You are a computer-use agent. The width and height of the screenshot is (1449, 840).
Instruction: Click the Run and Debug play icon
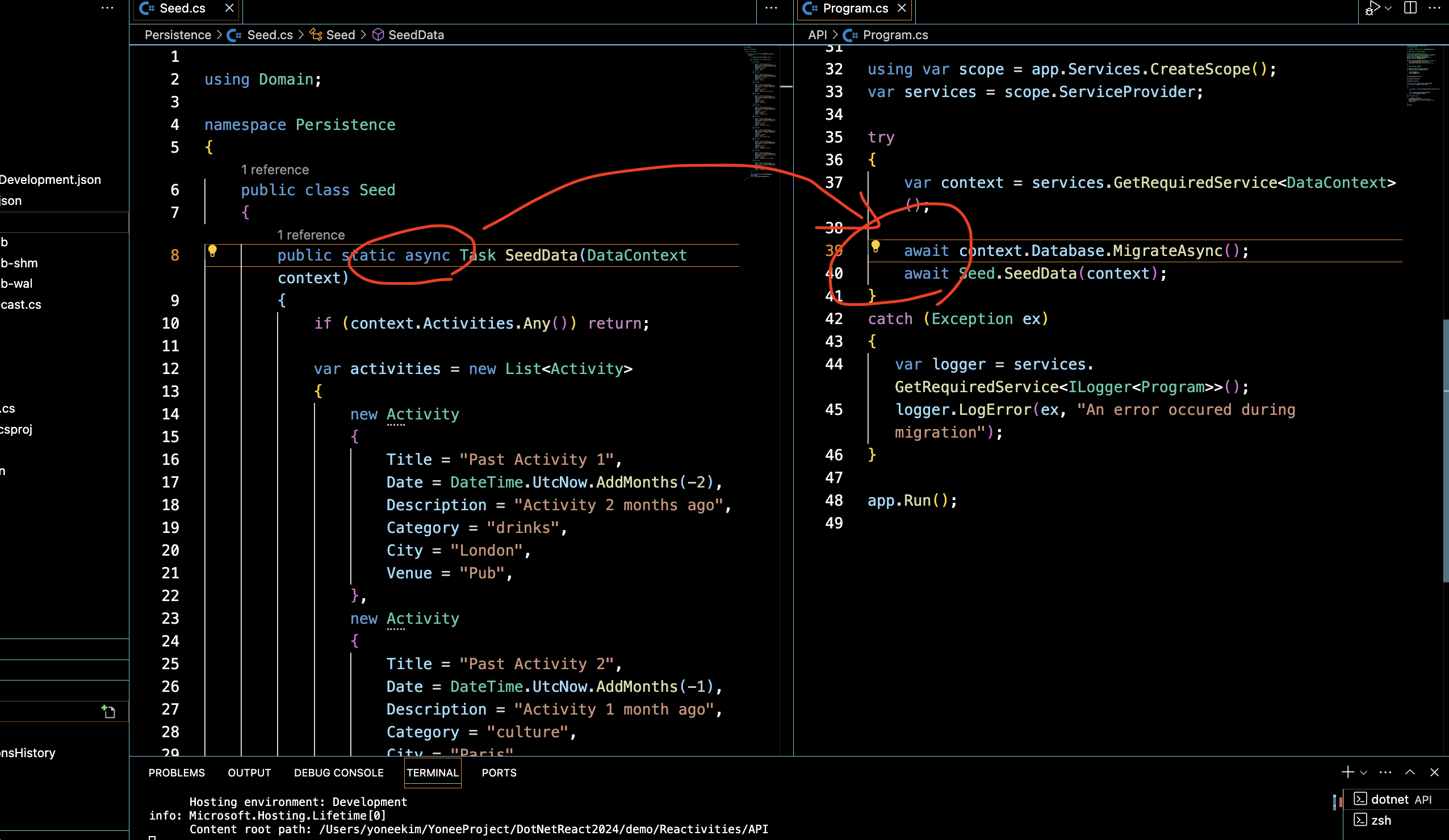coord(1373,8)
